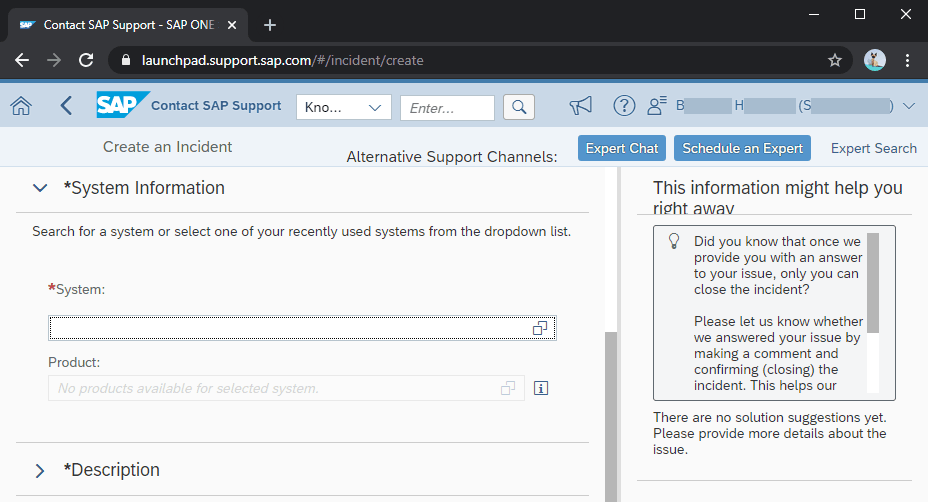Open System value help icon
Viewport: 928px width, 502px height.
tap(540, 328)
